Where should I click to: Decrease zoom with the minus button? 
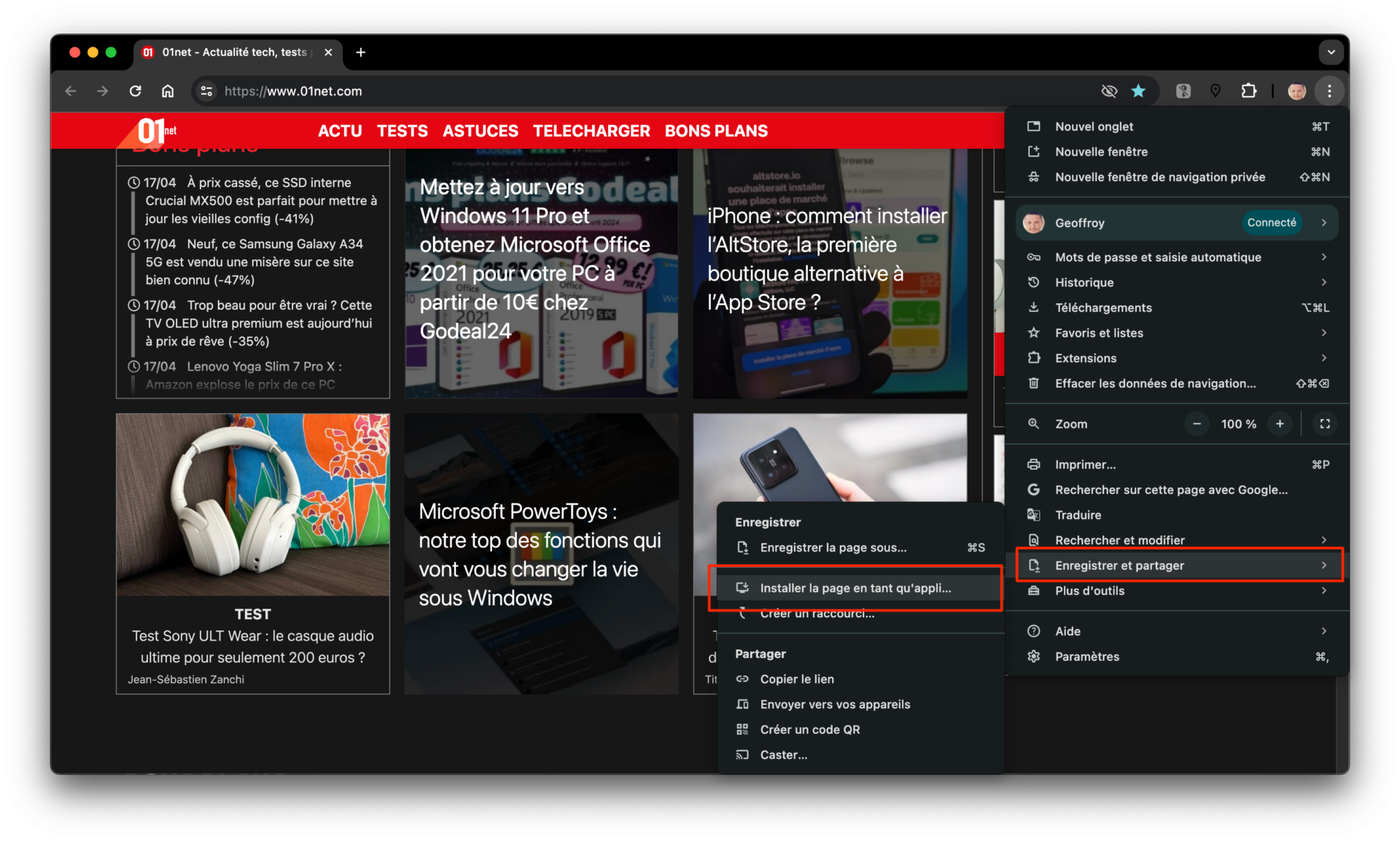[x=1197, y=423]
